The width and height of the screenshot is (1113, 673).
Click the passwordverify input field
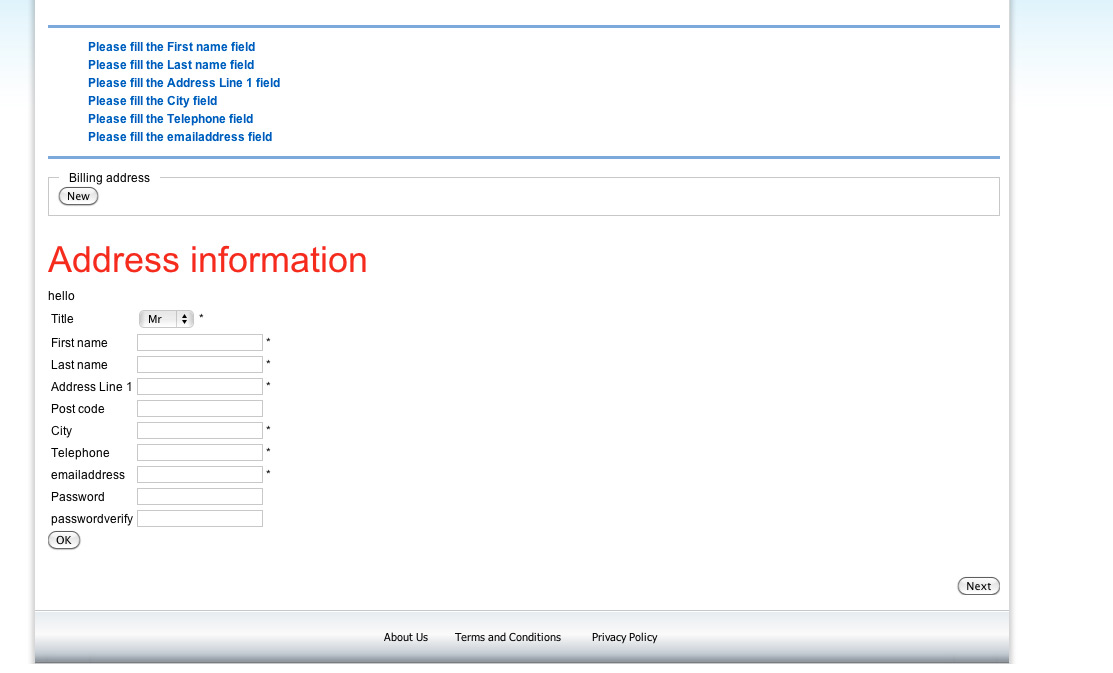click(199, 518)
